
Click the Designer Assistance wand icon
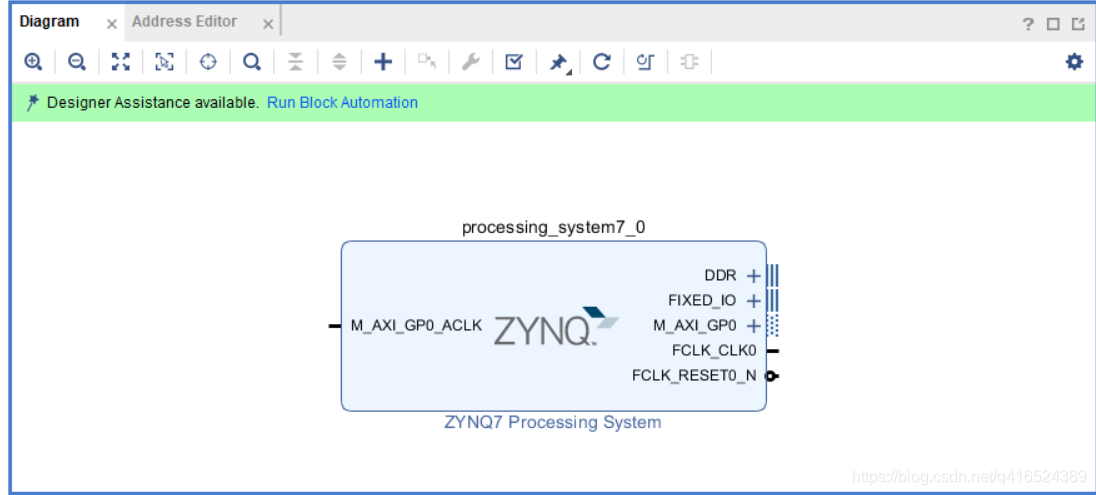click(x=32, y=103)
